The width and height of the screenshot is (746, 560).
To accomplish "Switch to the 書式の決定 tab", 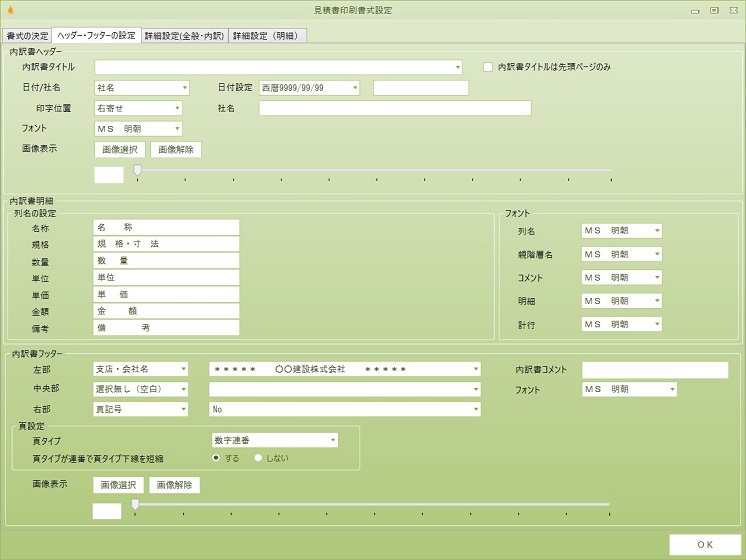I will 27,36.
